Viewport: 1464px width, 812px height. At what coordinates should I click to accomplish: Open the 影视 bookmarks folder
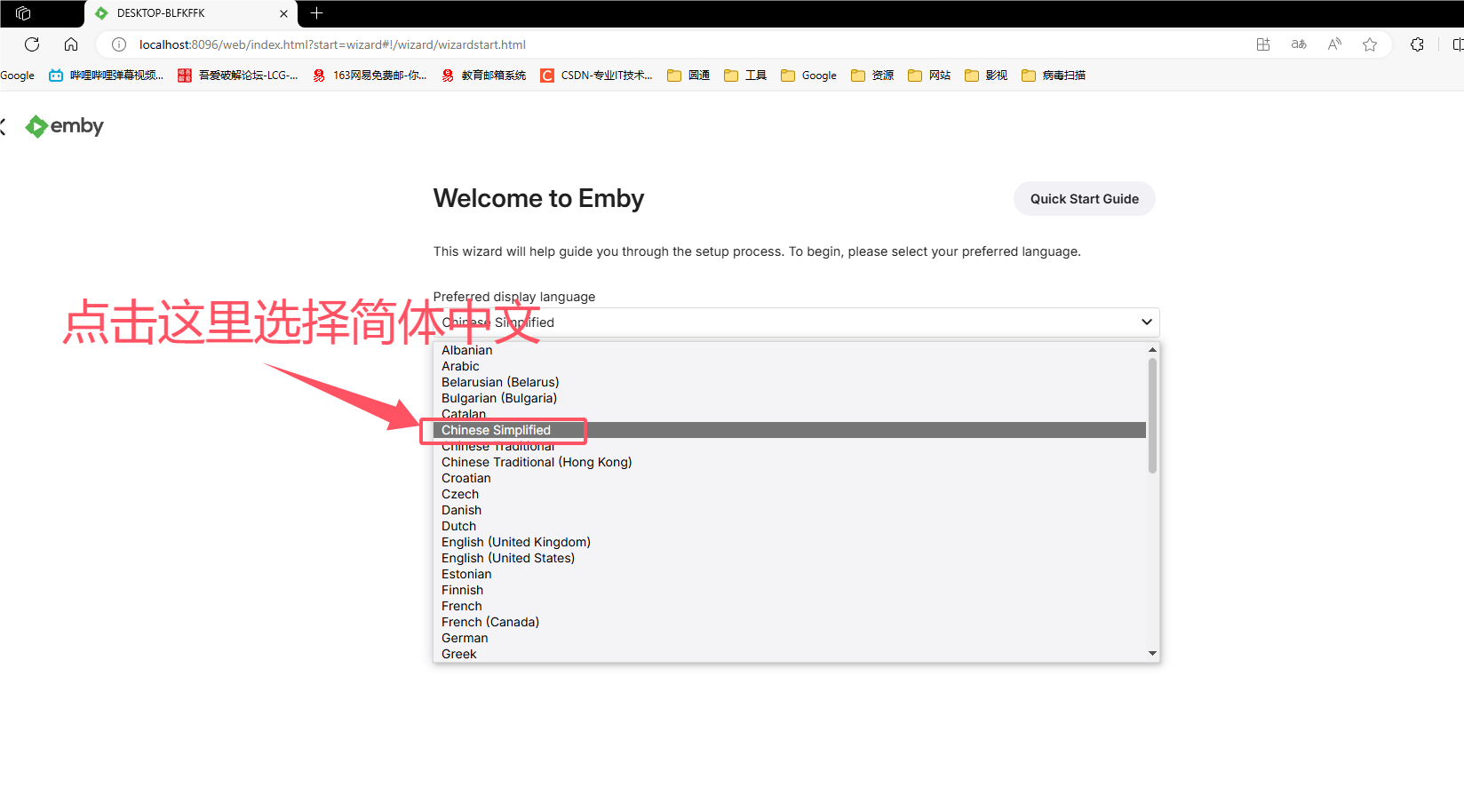[x=985, y=76]
